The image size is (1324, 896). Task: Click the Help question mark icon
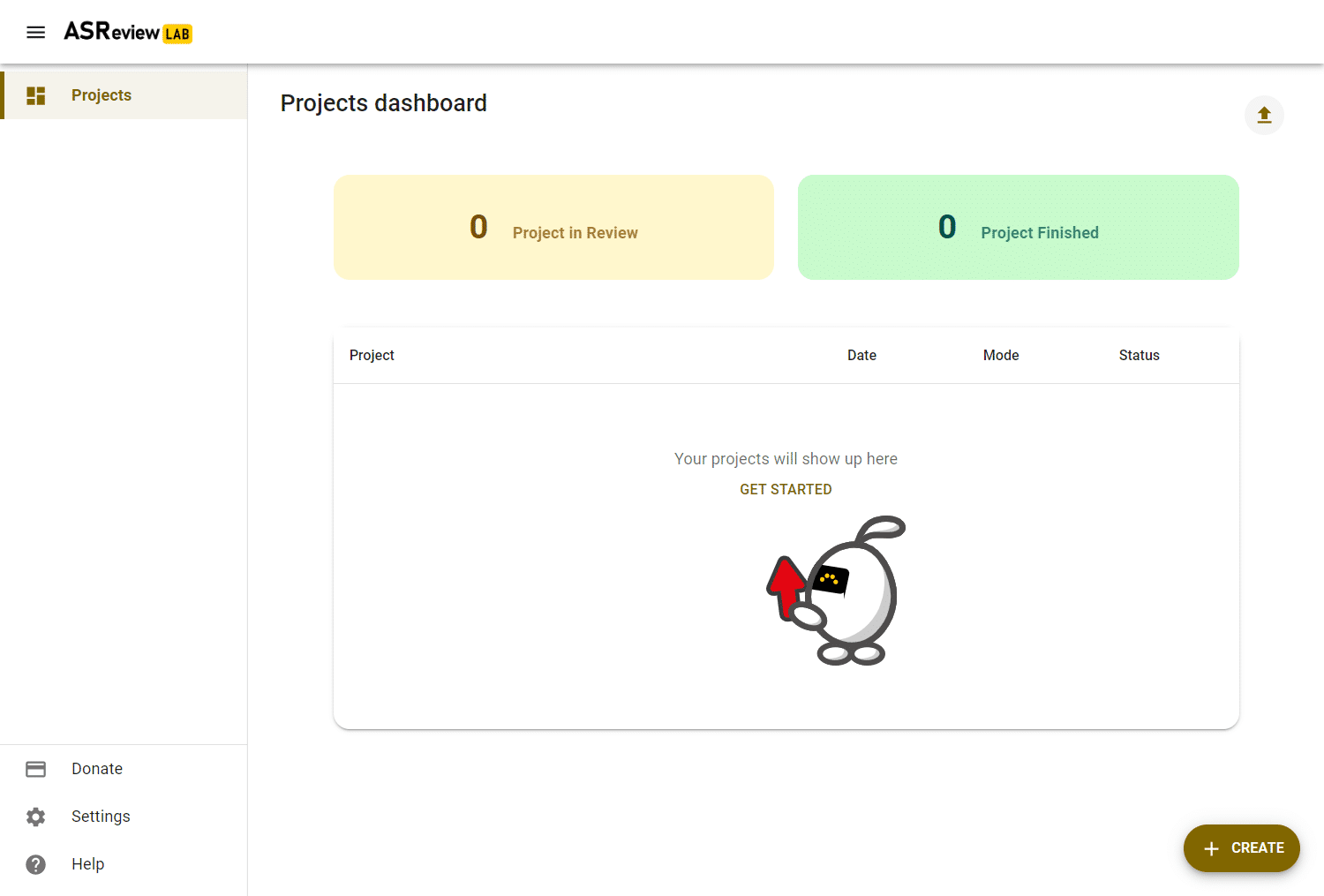[x=36, y=864]
